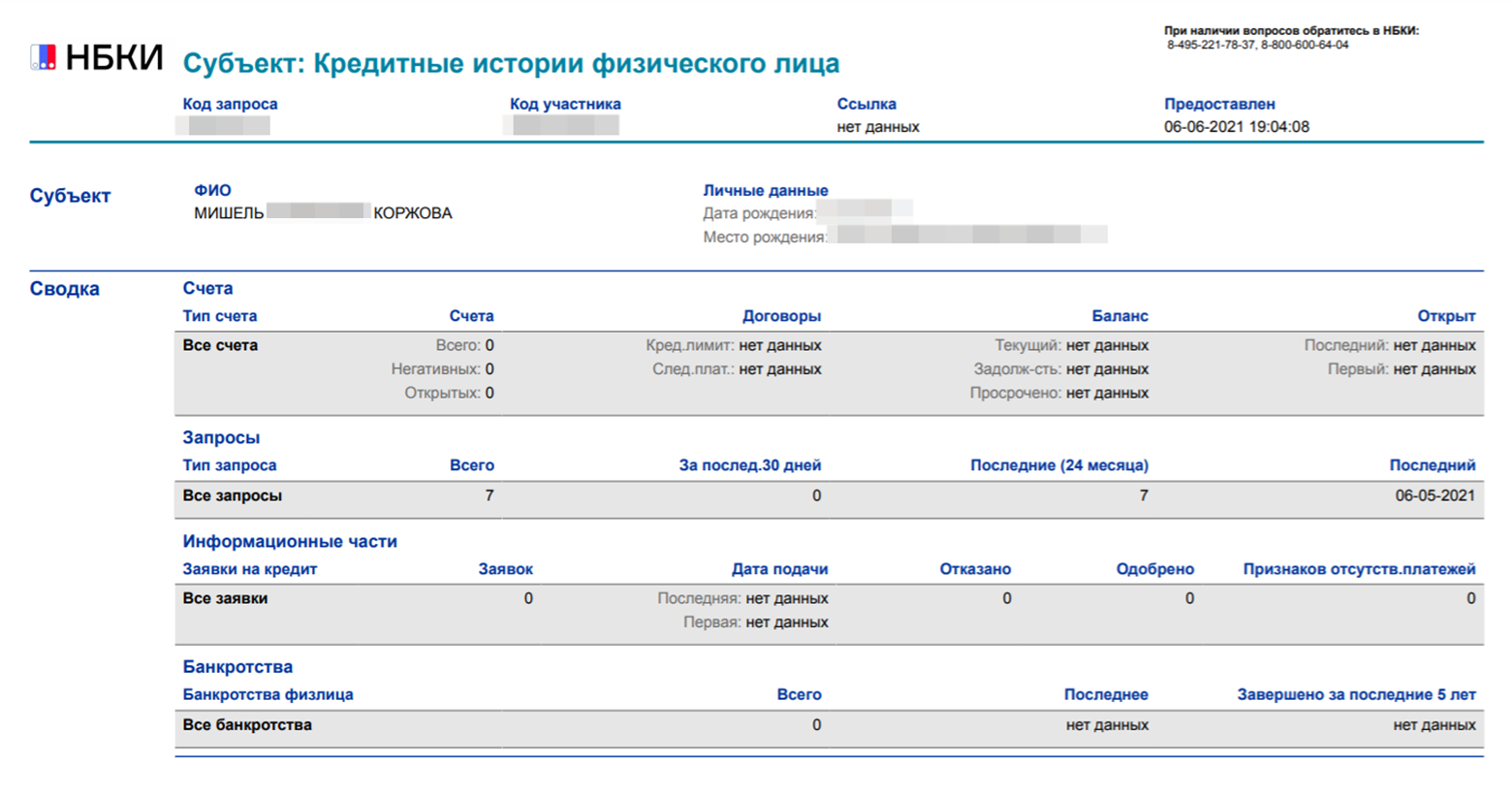Click the 'Счета' subsection heading
This screenshot has height=796, width=1512.
(207, 288)
